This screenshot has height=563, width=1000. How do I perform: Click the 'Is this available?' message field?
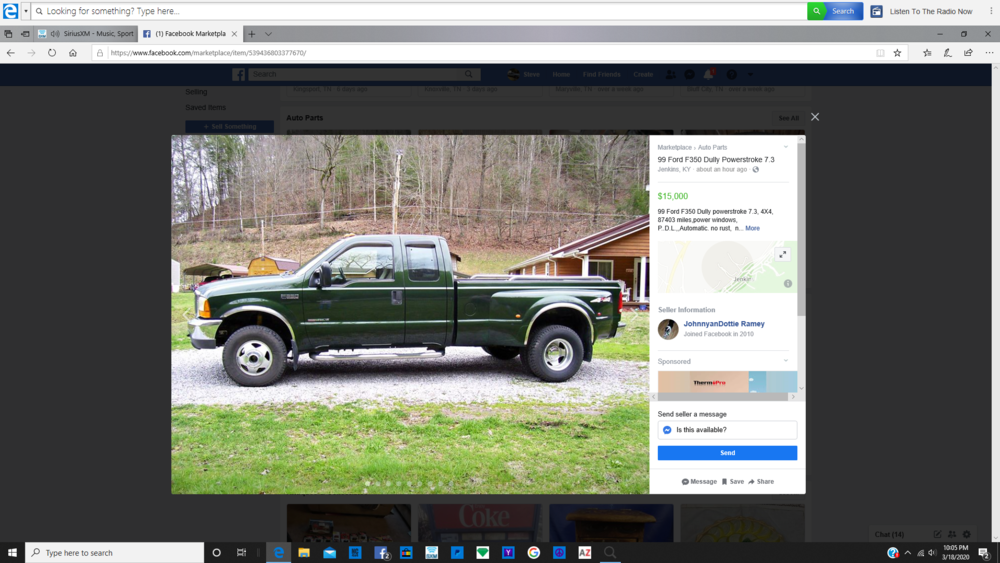click(x=727, y=430)
